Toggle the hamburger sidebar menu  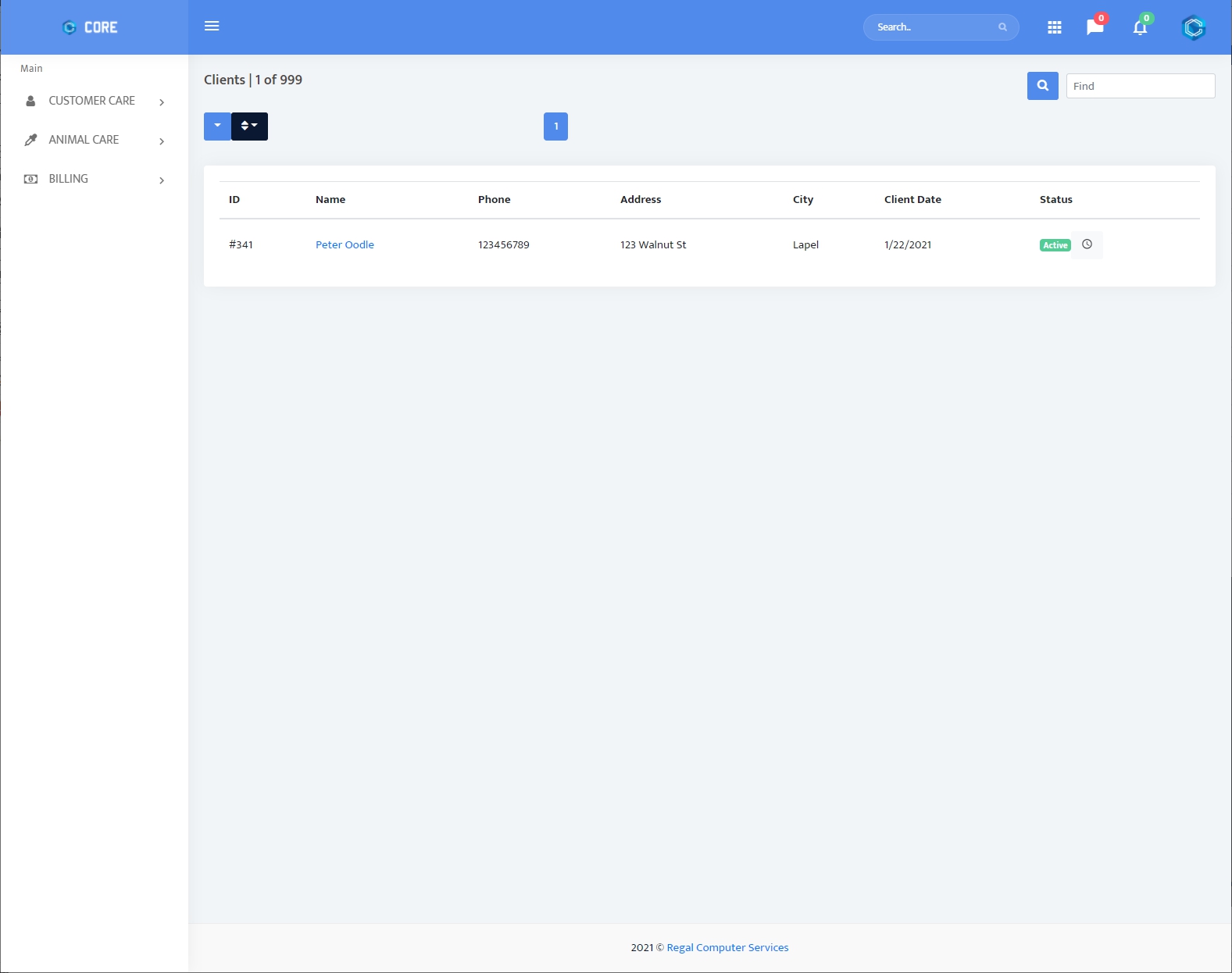click(x=212, y=26)
